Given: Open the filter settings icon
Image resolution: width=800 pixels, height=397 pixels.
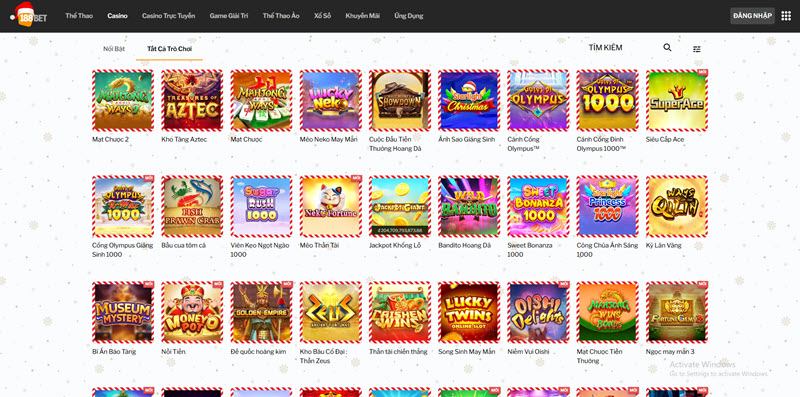Looking at the screenshot, I should tap(696, 49).
